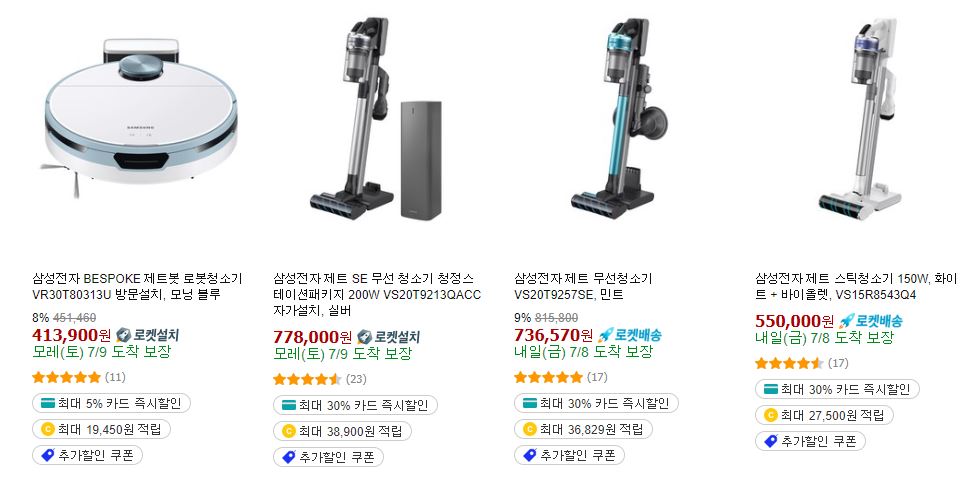This screenshot has width=979, height=501.
Task: Open the BESPOKE robot vacuum product image
Action: pyautogui.click(x=140, y=119)
